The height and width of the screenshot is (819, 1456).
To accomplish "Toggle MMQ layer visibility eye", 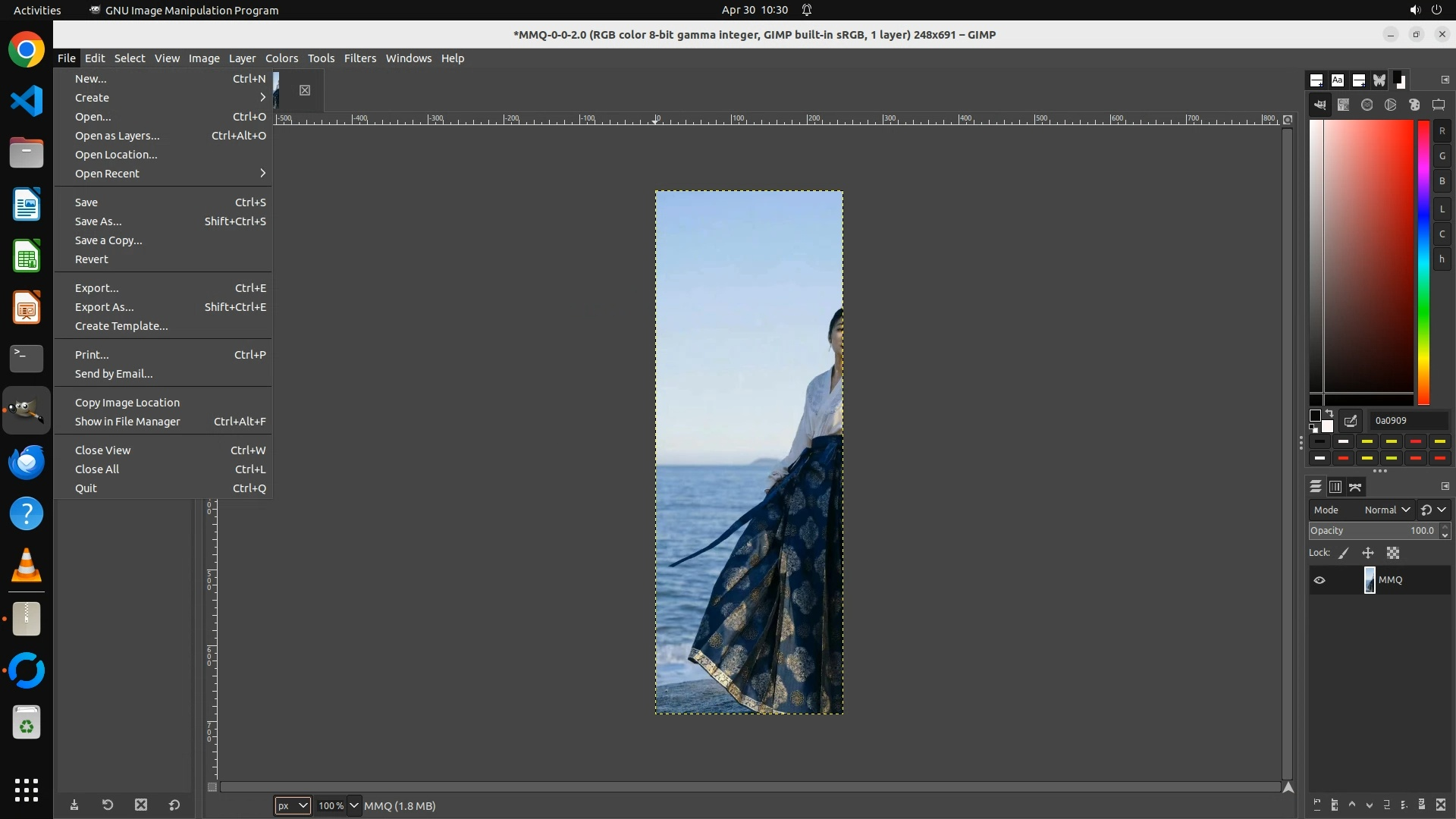I will 1319,580.
